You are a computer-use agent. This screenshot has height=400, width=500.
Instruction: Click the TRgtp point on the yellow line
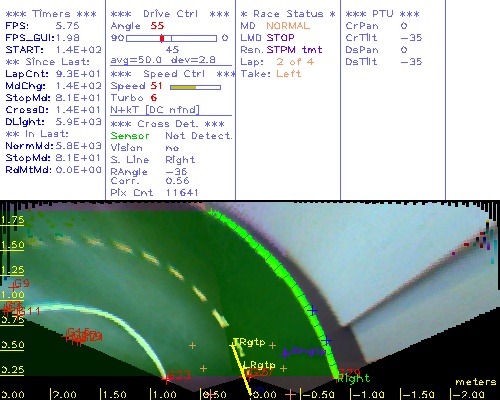click(233, 345)
